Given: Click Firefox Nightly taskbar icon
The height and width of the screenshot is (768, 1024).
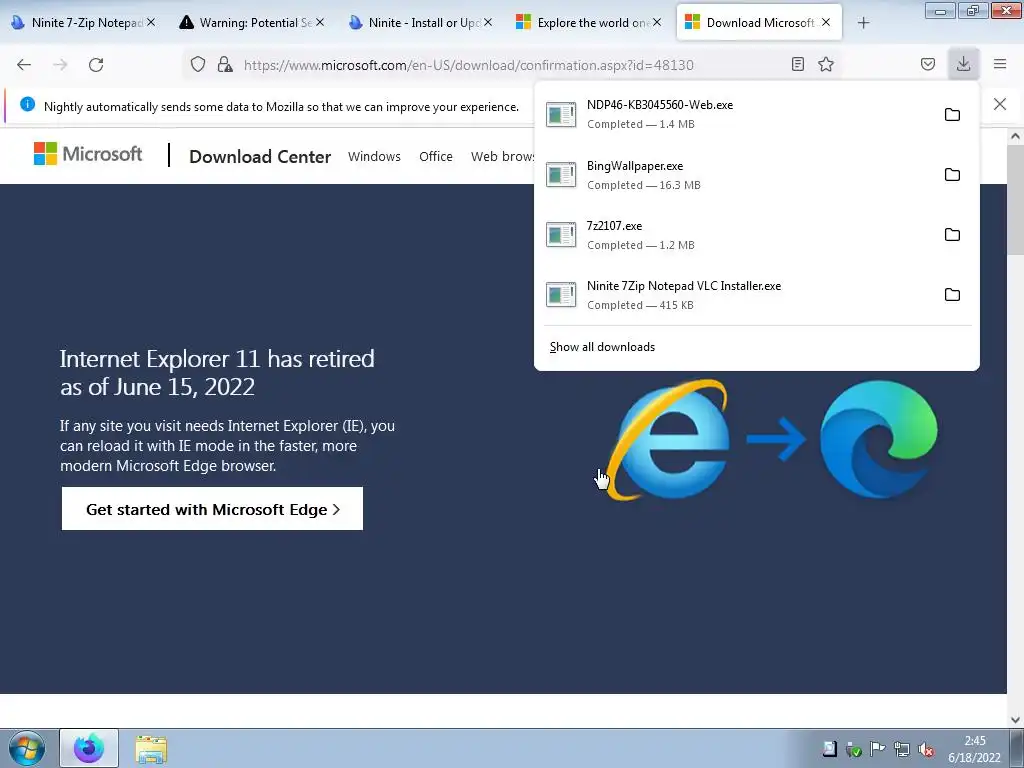Looking at the screenshot, I should pyautogui.click(x=89, y=748).
